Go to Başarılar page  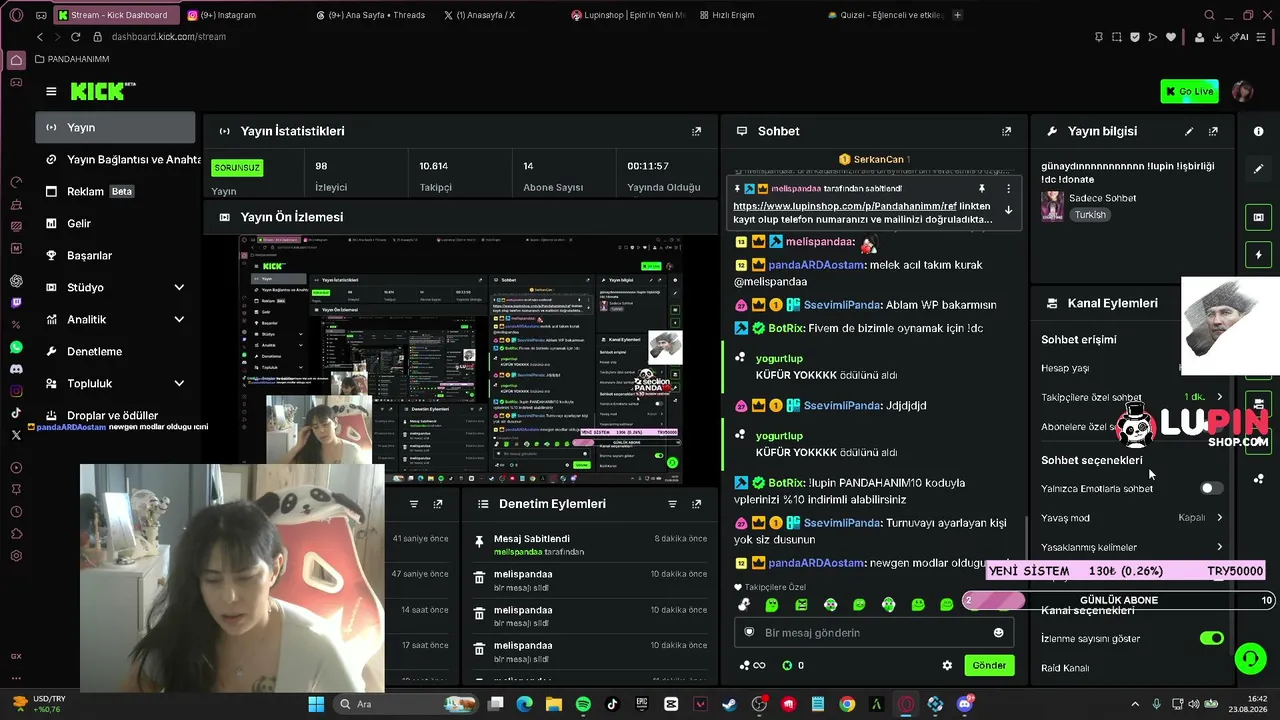116,255
